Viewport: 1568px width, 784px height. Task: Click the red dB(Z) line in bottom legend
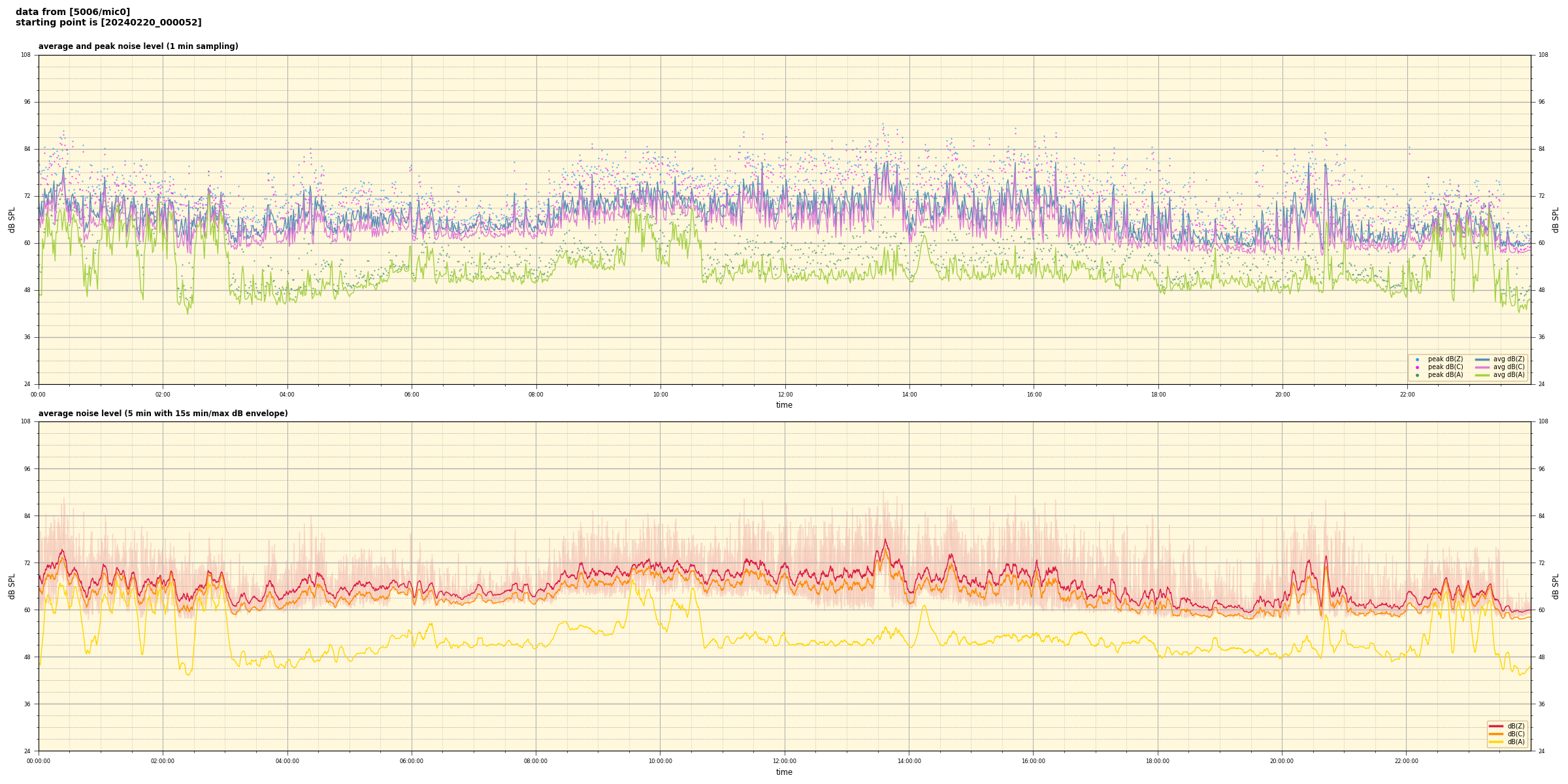[x=1496, y=726]
